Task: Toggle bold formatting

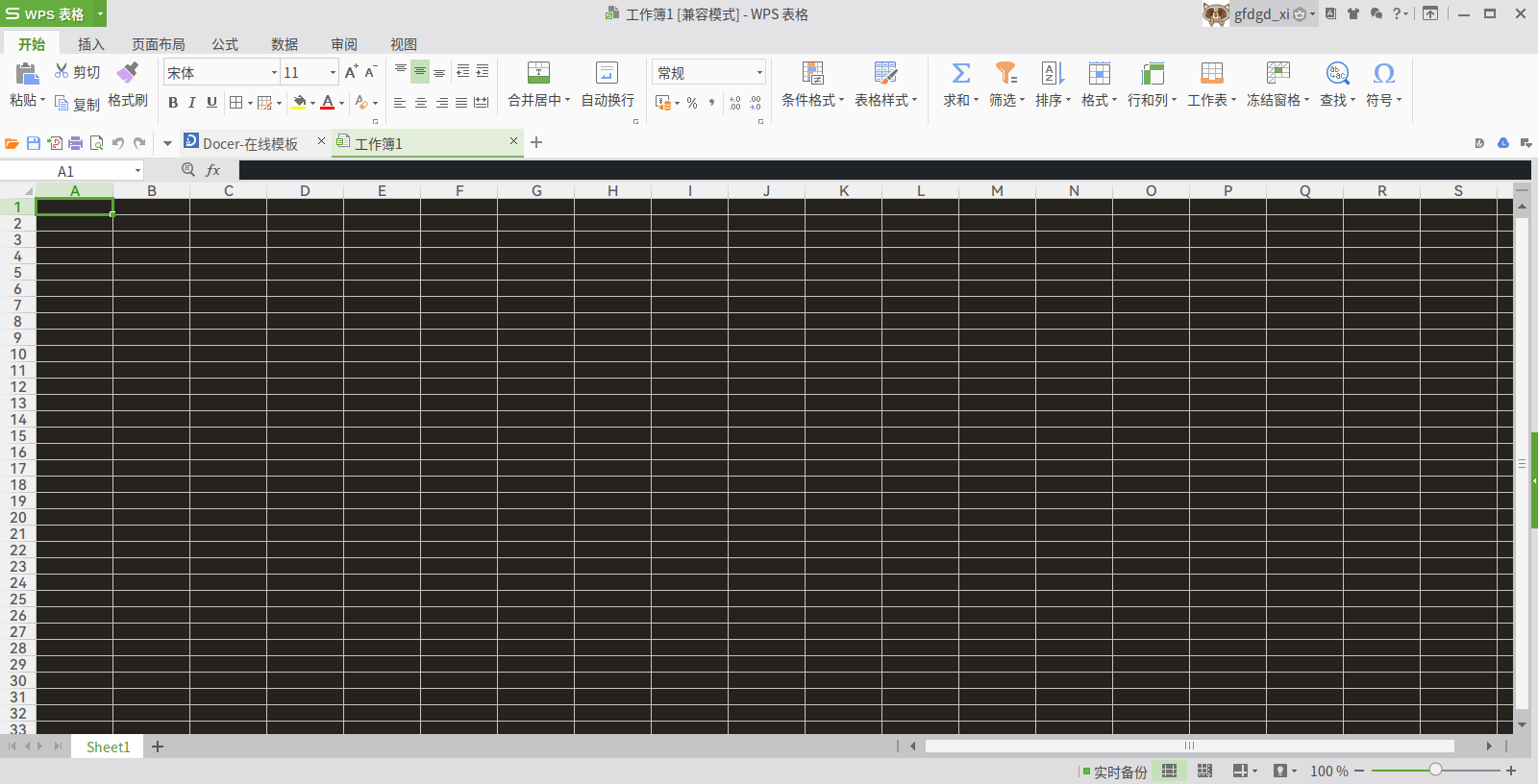Action: [173, 103]
